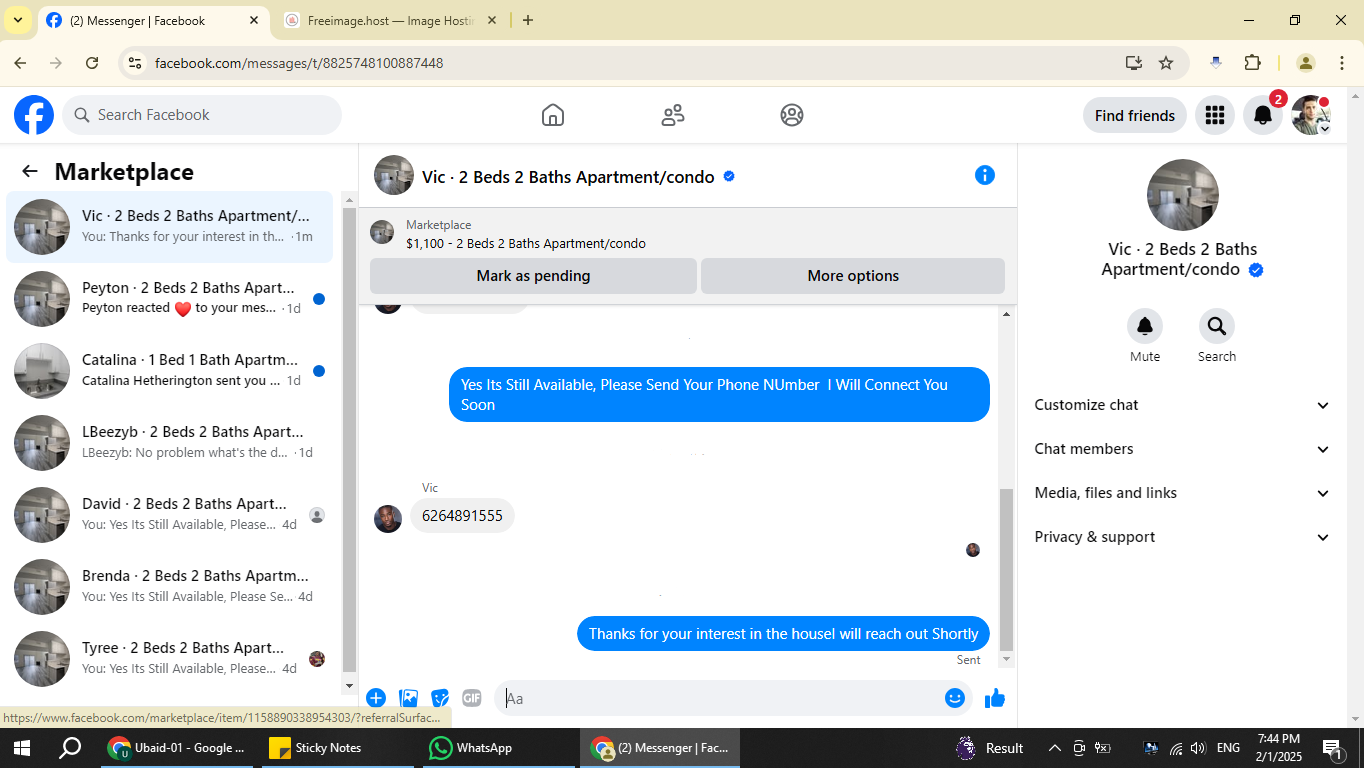The width and height of the screenshot is (1364, 768).
Task: Open the large listing photo in right panel
Action: click(x=1183, y=195)
